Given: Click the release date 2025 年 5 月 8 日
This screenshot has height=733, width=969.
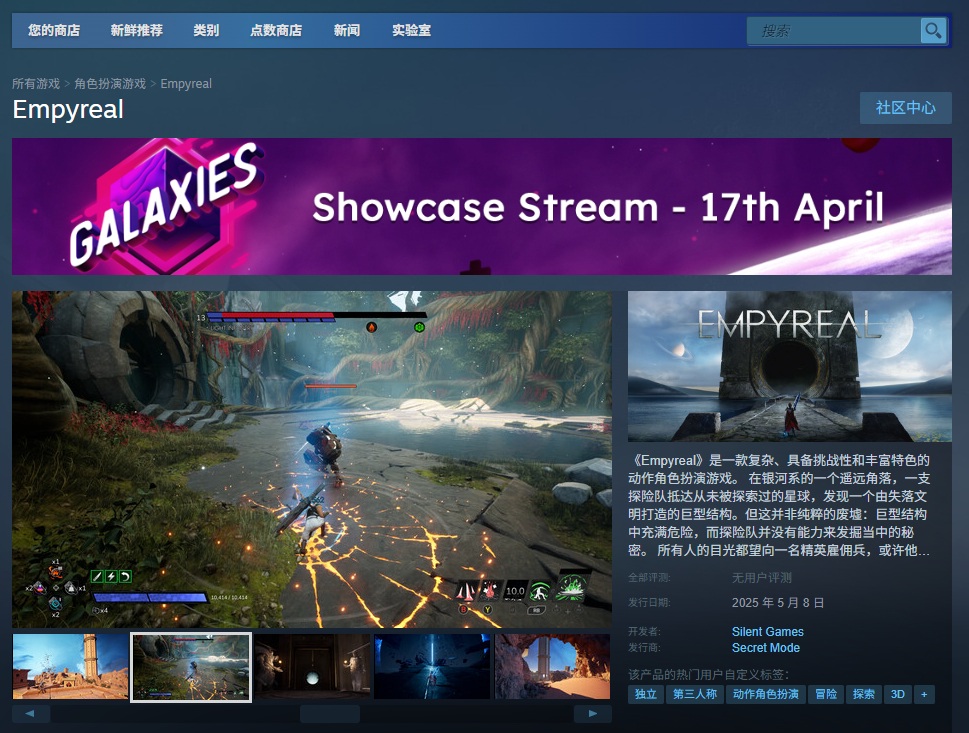Looking at the screenshot, I should pos(778,603).
